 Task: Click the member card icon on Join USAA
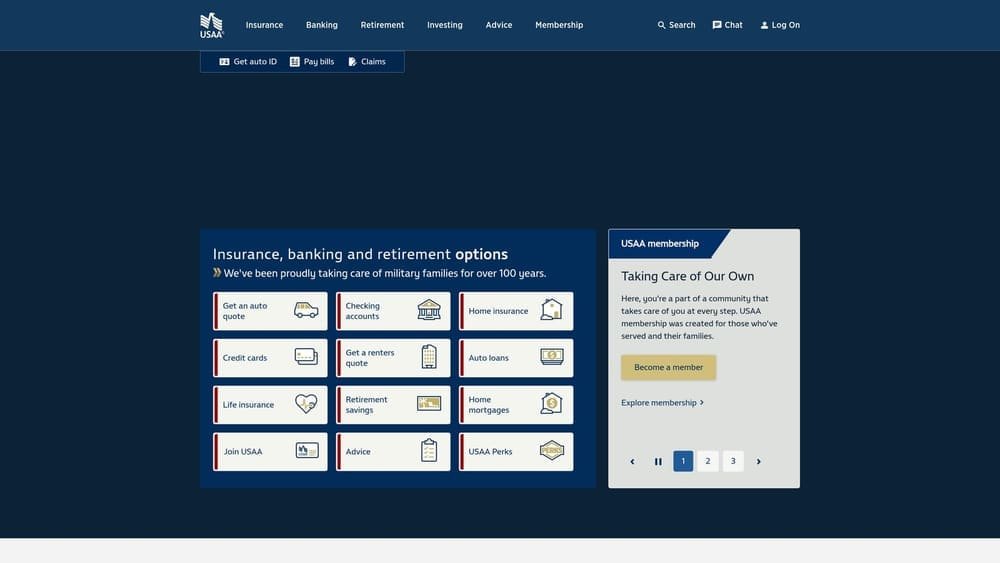[307, 451]
